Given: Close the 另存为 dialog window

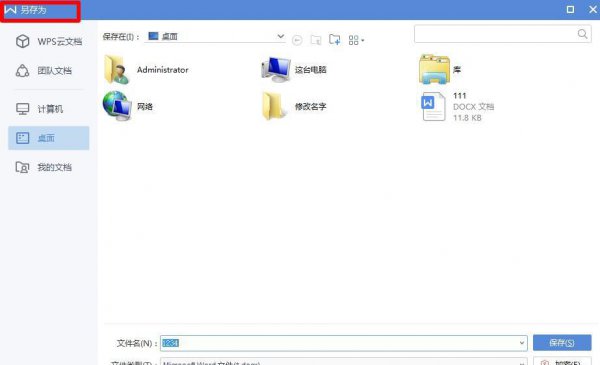Looking at the screenshot, I should pos(593,10).
